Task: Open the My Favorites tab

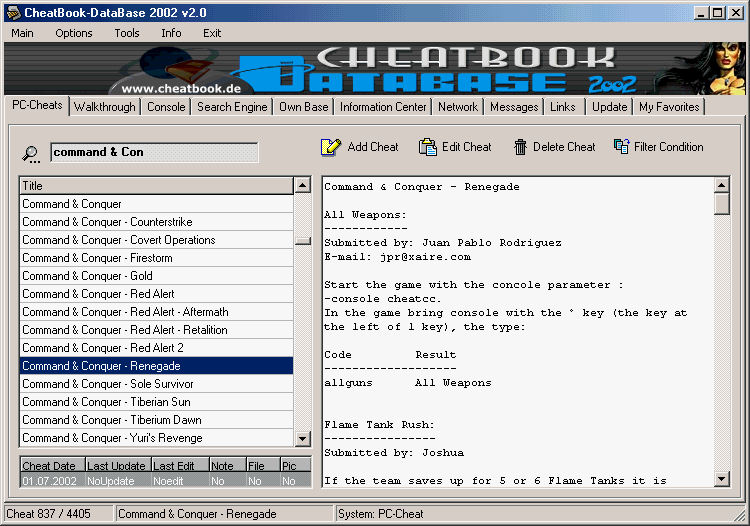Action: 669,107
